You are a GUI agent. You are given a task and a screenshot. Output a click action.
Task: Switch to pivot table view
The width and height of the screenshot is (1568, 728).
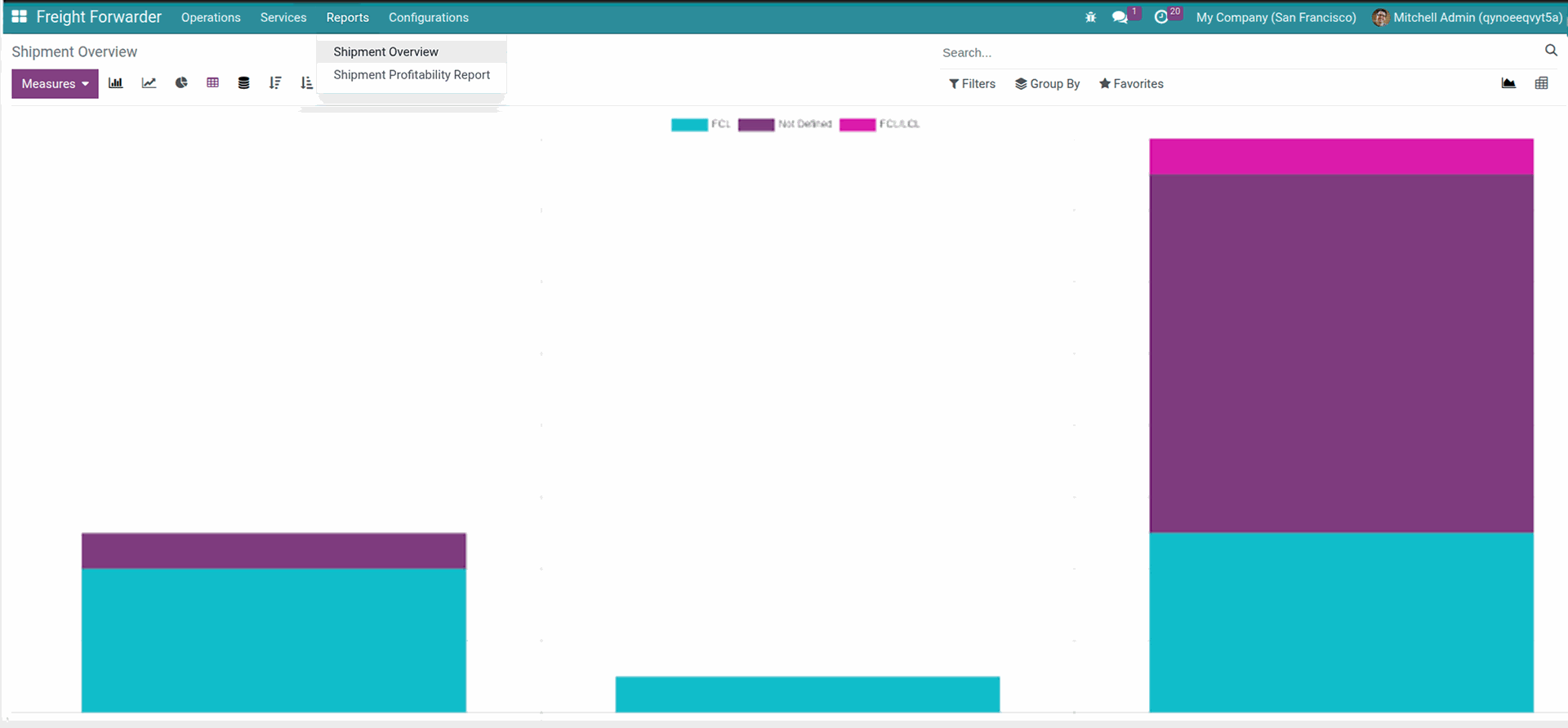click(1541, 83)
